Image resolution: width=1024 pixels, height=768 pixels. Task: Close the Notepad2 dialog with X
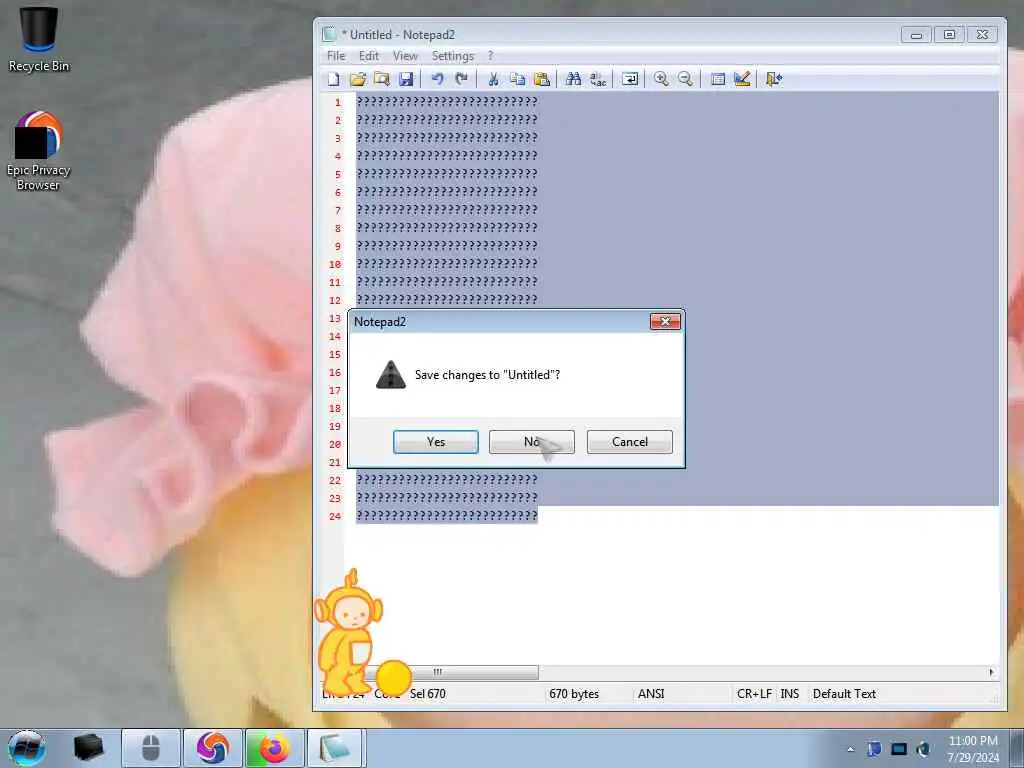[x=665, y=321]
